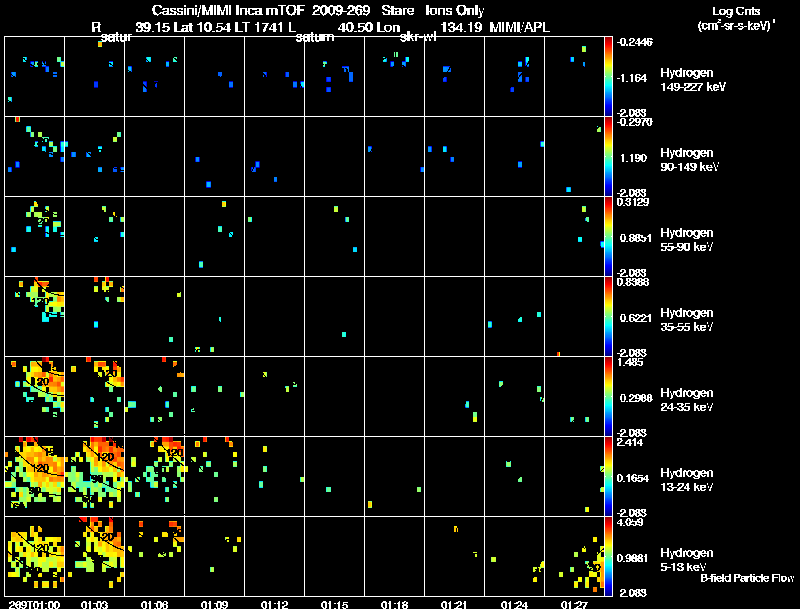Select the Hydrogen 149-227 keV row label
The height and width of the screenshot is (609, 800).
point(693,80)
